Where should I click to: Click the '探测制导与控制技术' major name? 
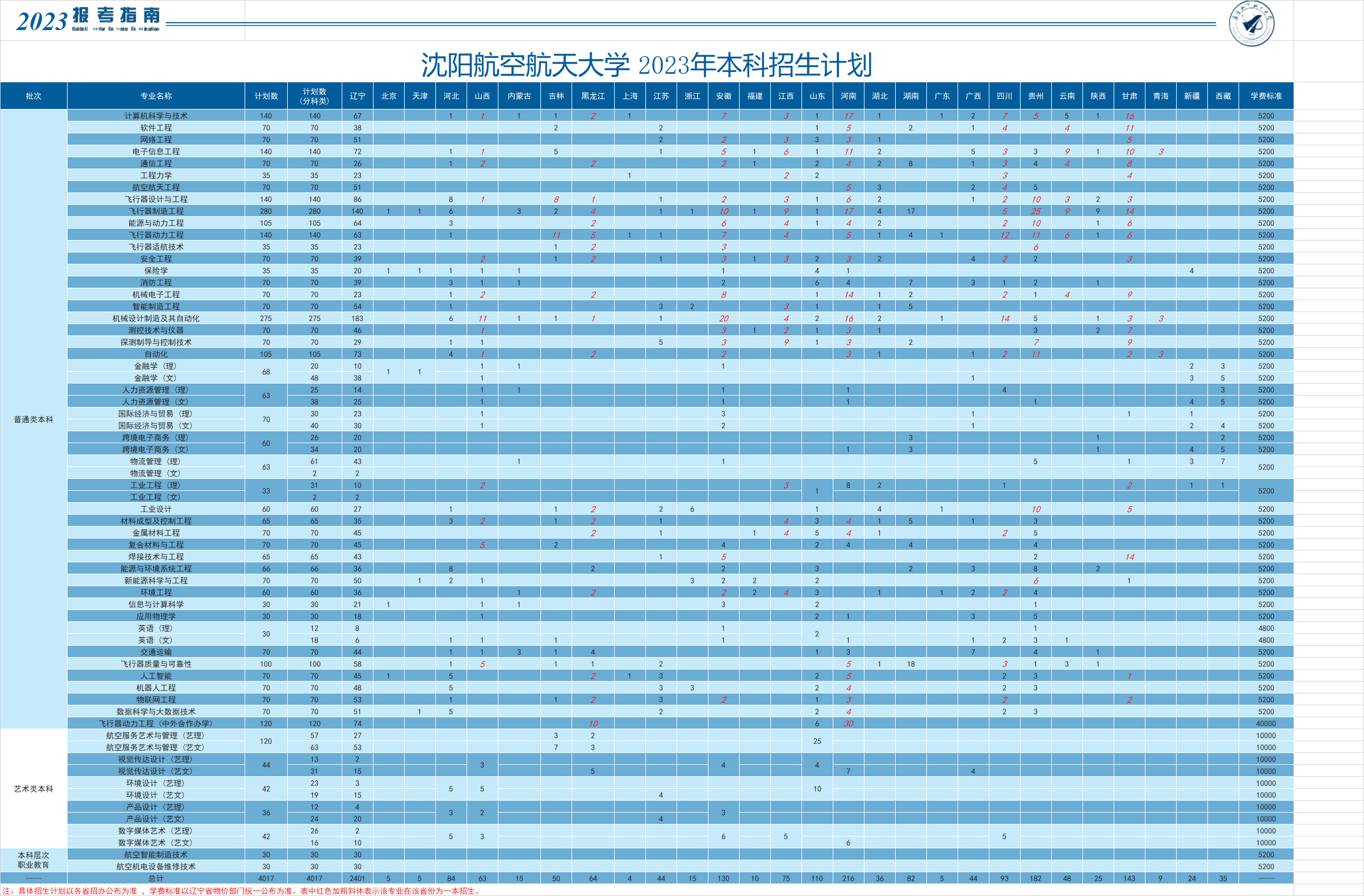156,342
